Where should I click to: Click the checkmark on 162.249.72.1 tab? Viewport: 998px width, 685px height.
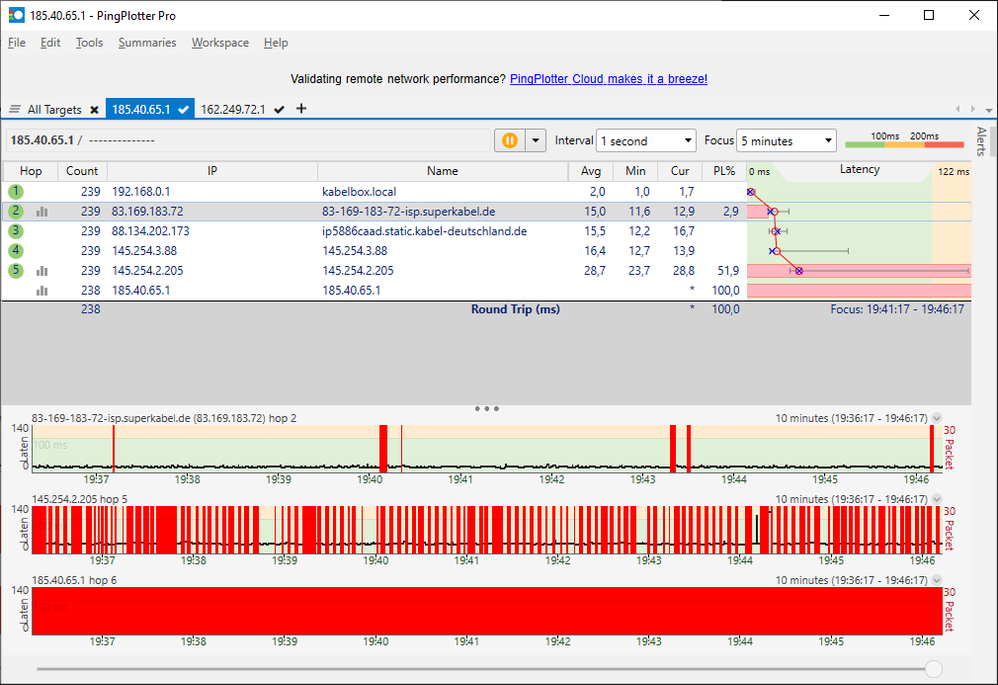tap(279, 109)
